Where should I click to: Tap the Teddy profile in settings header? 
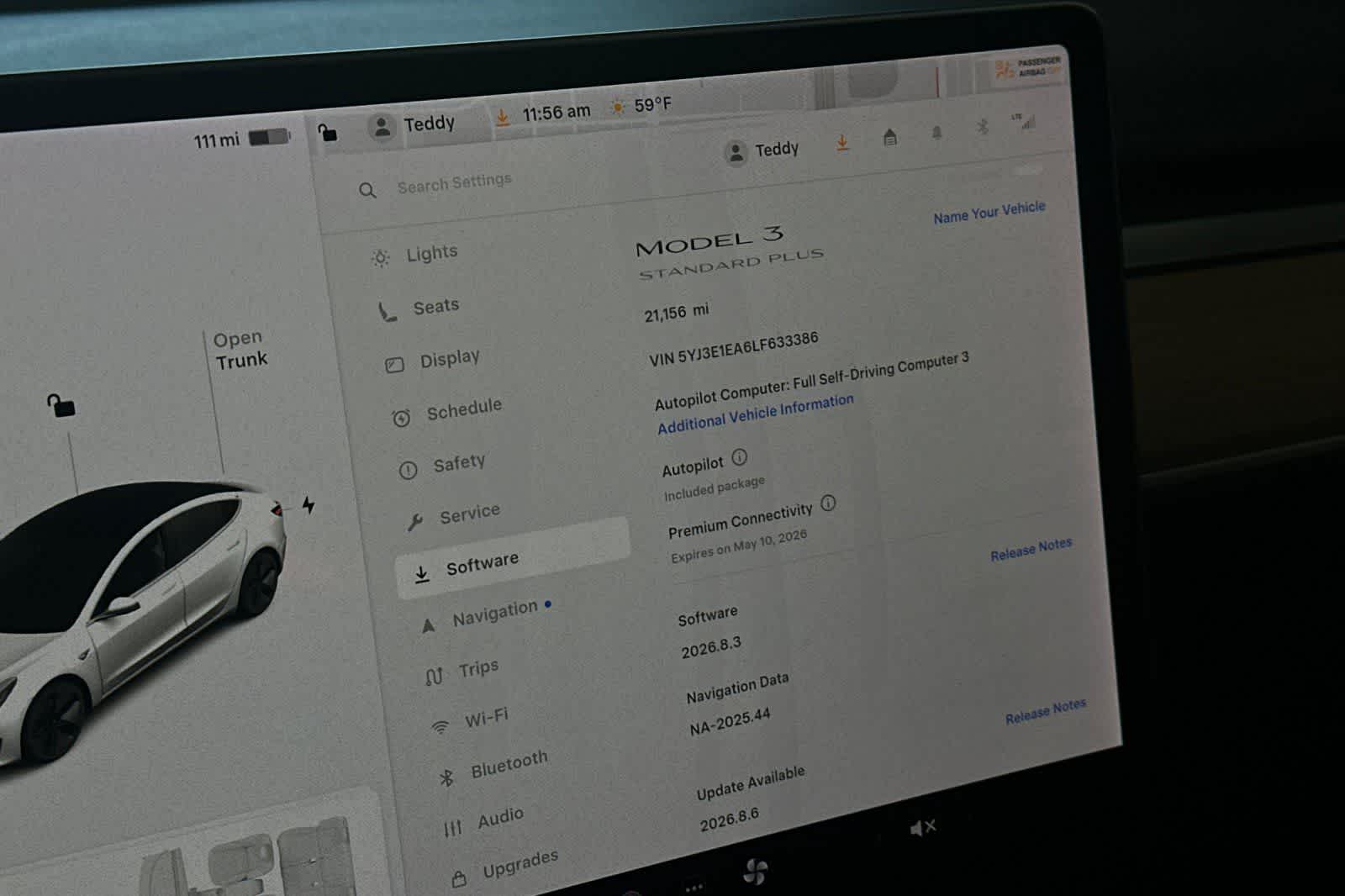coord(762,151)
